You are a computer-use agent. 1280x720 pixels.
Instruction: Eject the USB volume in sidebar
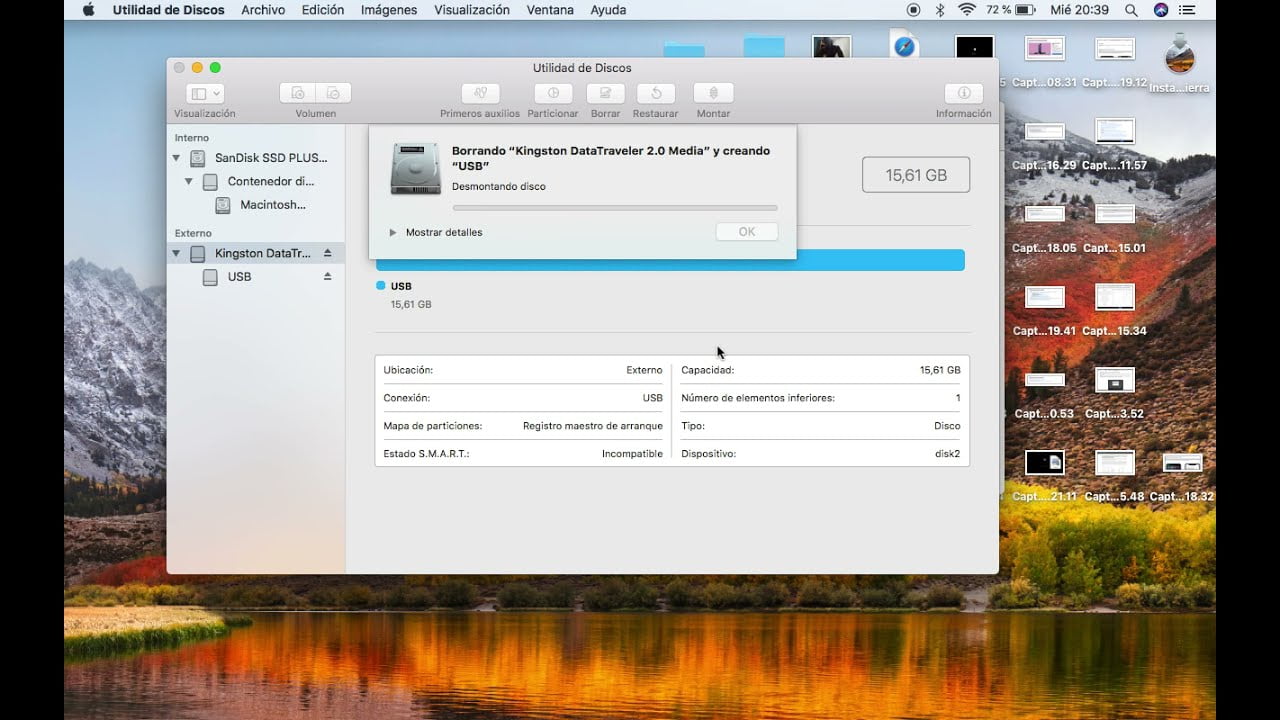pos(327,277)
